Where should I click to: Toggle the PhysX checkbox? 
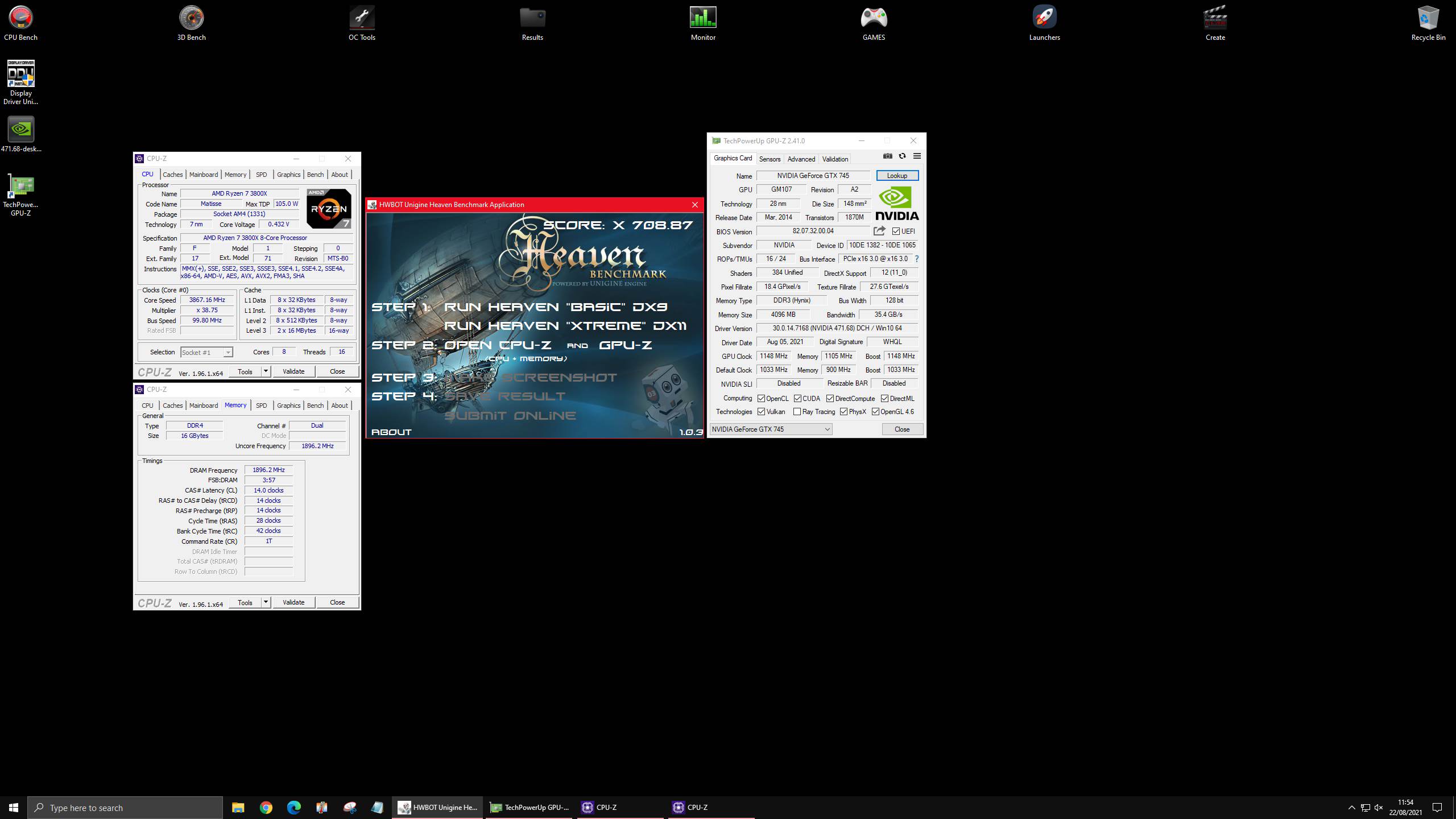click(843, 412)
